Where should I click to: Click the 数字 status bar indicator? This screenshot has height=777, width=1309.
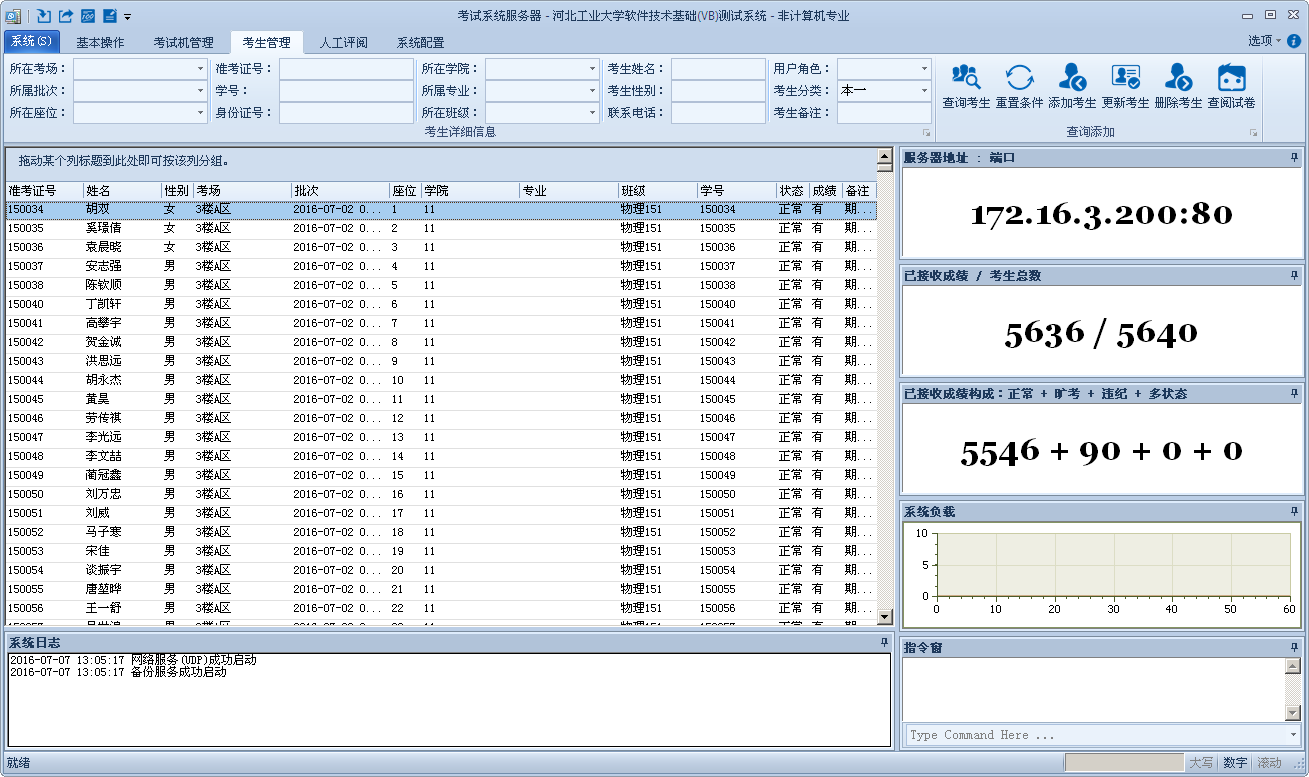[1235, 763]
